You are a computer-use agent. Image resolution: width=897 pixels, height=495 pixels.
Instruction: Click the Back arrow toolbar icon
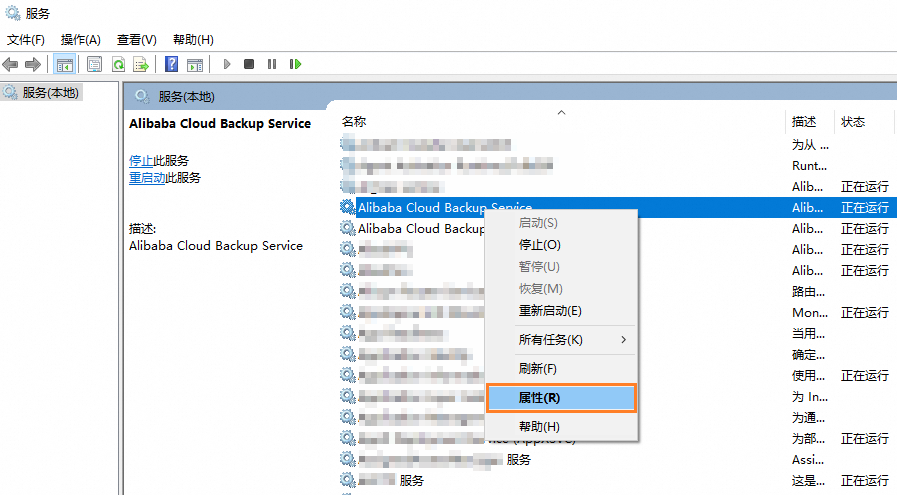(10, 64)
